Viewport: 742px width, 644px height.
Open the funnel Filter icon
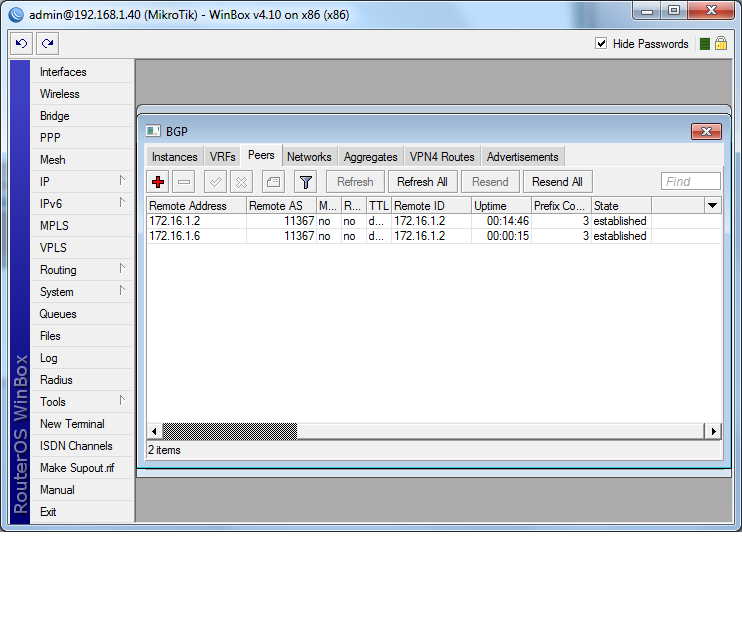click(x=306, y=182)
